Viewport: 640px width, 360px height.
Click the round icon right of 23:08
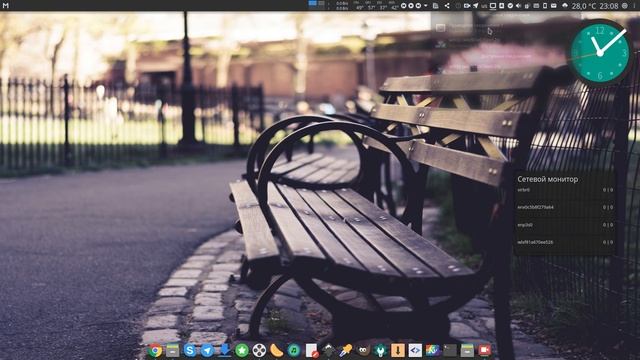click(x=624, y=6)
